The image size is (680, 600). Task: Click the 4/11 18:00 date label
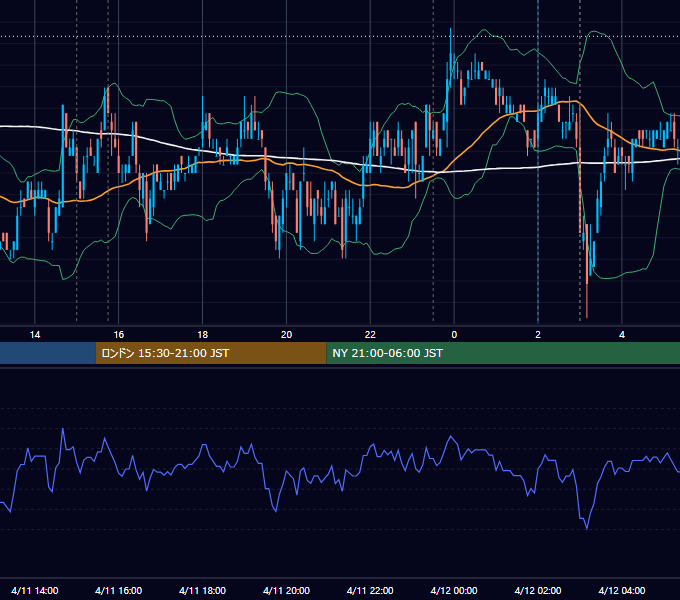pos(203,590)
